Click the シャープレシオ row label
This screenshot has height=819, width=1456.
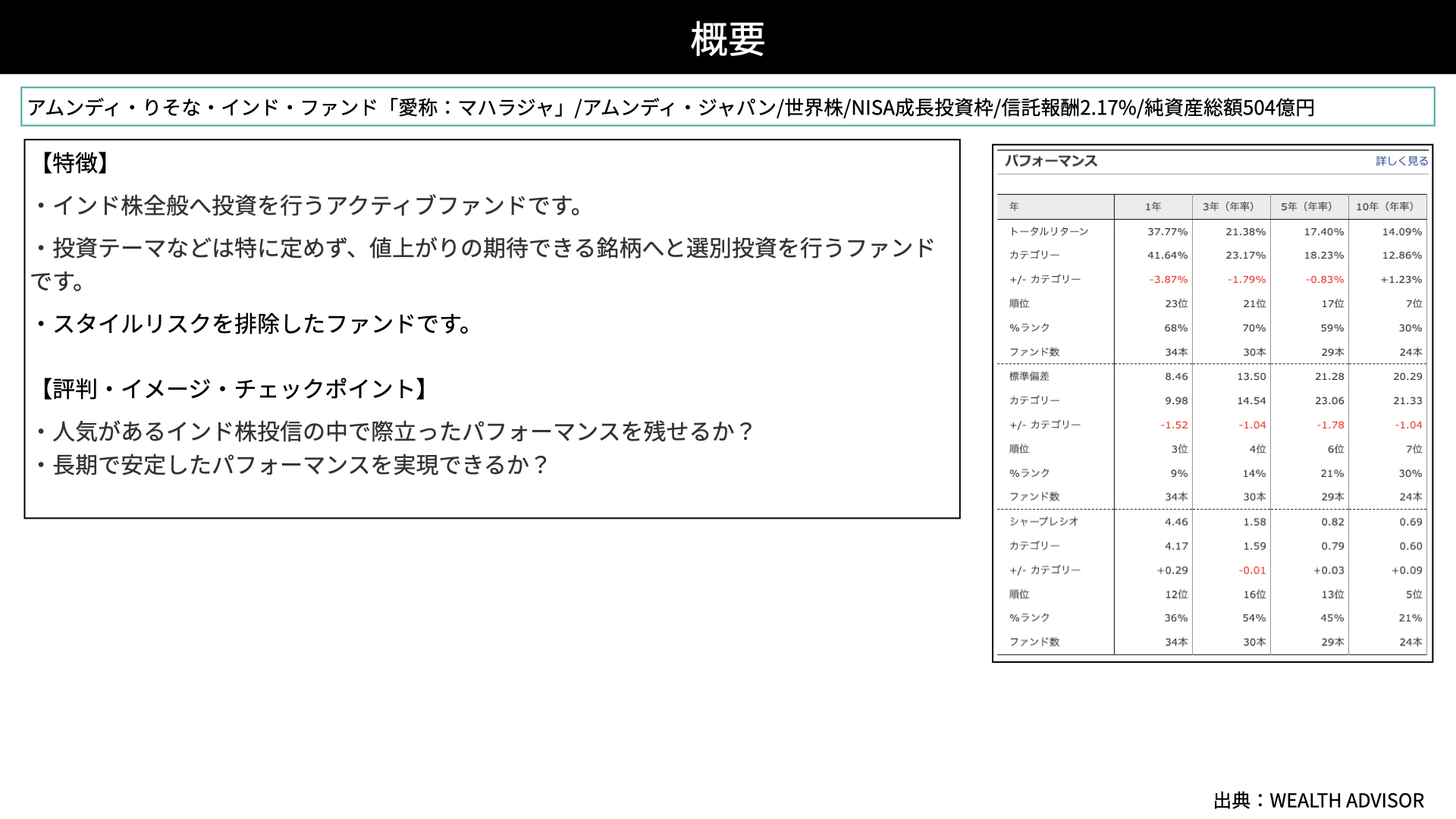click(1043, 522)
